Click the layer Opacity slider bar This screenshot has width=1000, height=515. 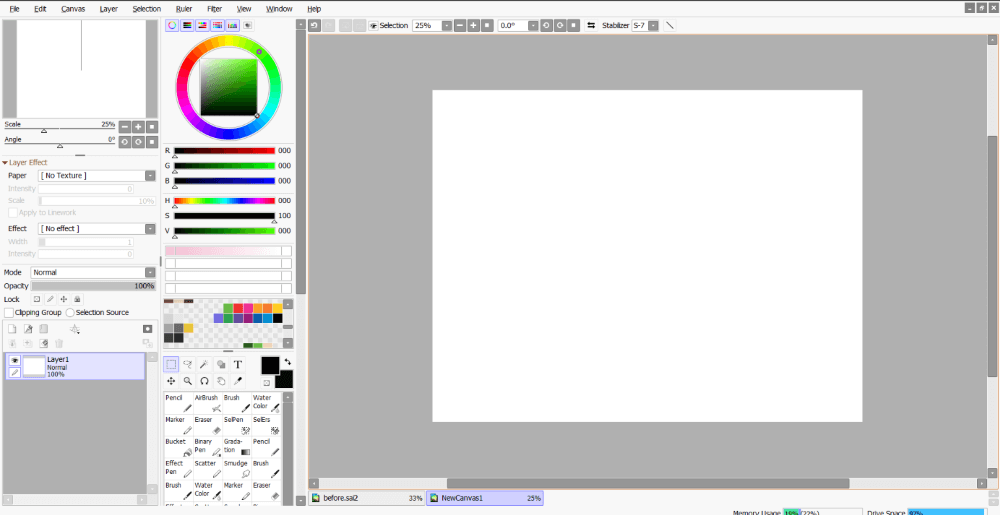[93, 286]
